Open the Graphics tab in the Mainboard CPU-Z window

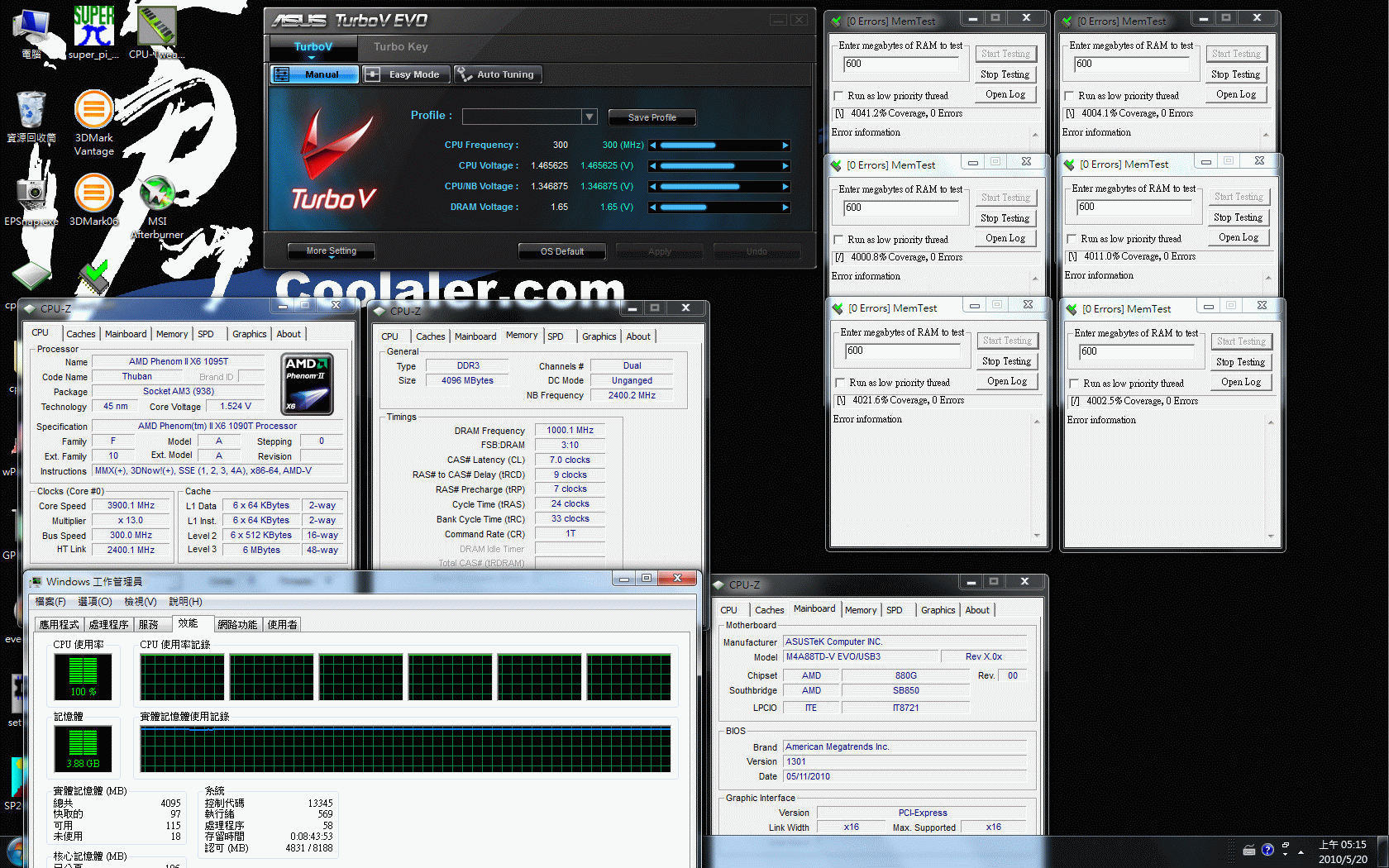click(x=938, y=610)
